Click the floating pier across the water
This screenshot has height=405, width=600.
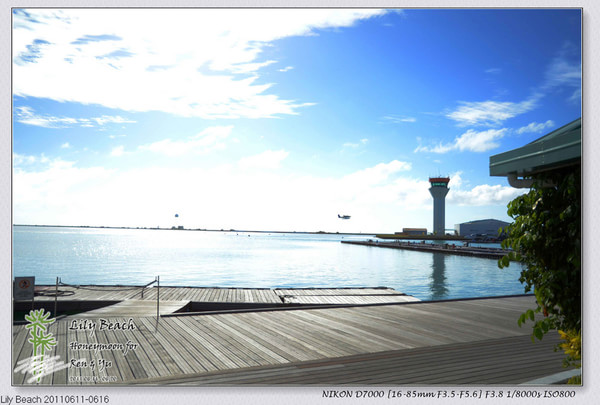[420, 246]
